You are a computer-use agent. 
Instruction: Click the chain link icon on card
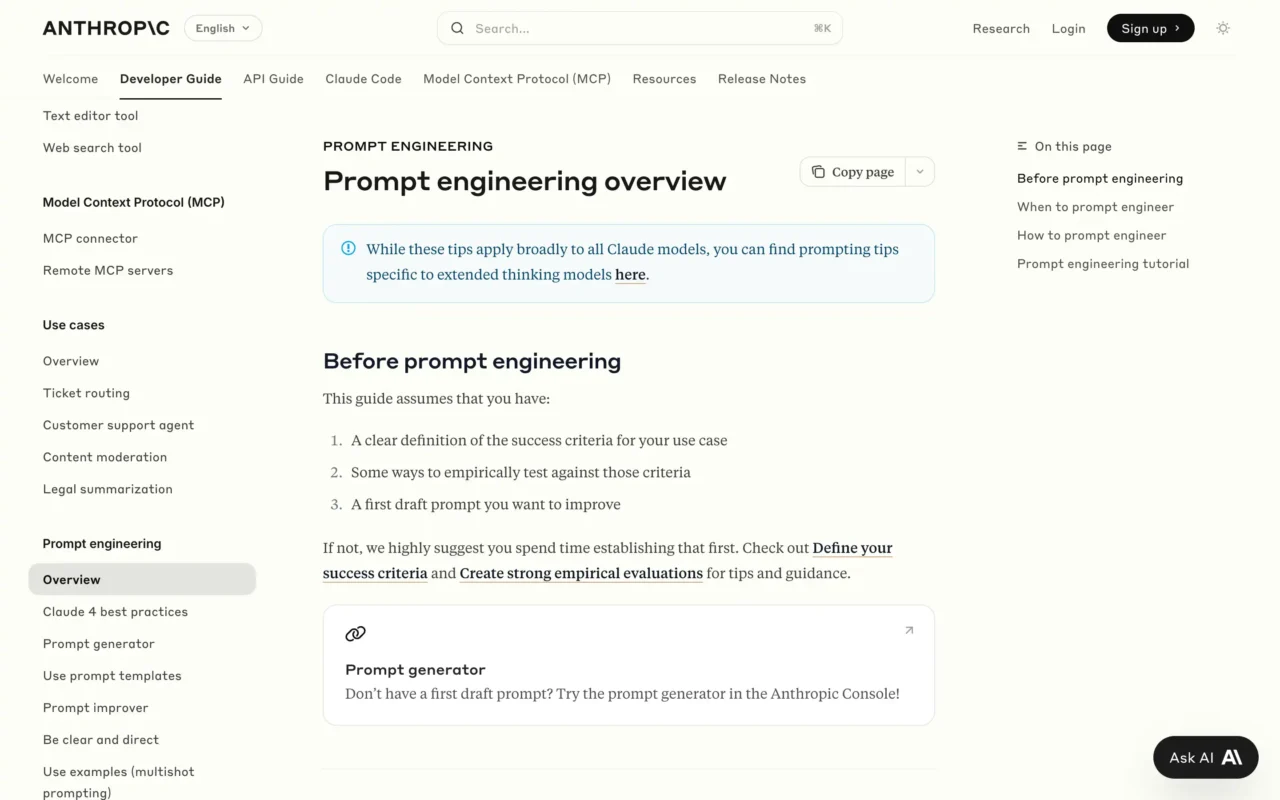coord(355,633)
